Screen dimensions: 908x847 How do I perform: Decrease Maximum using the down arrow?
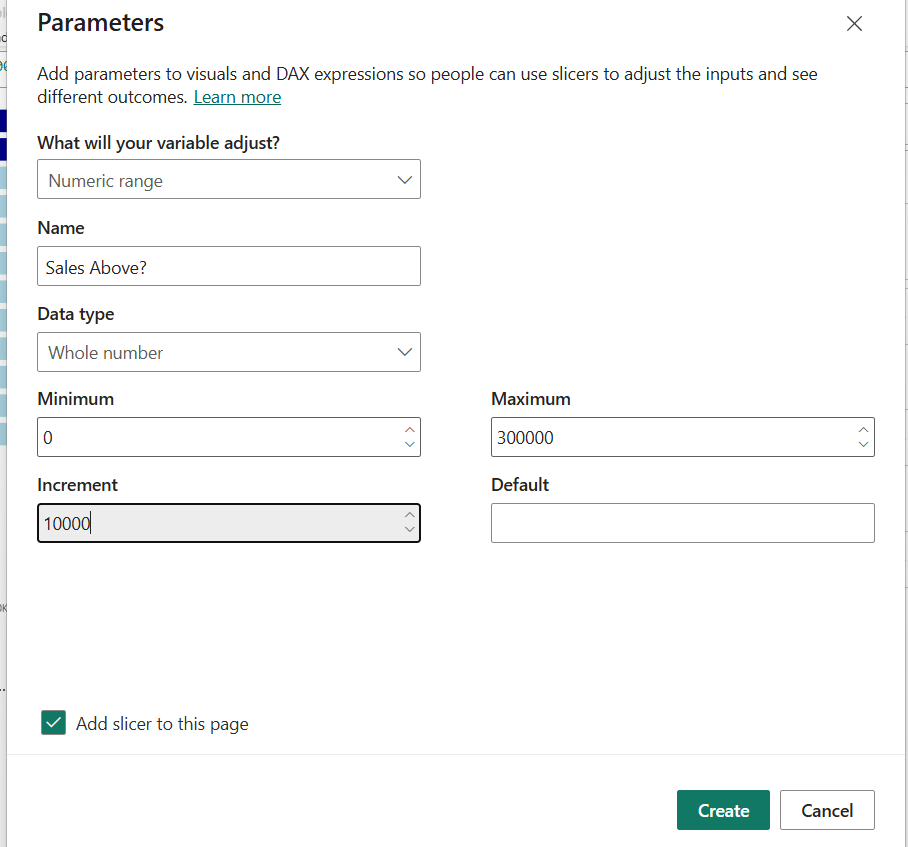[x=863, y=445]
